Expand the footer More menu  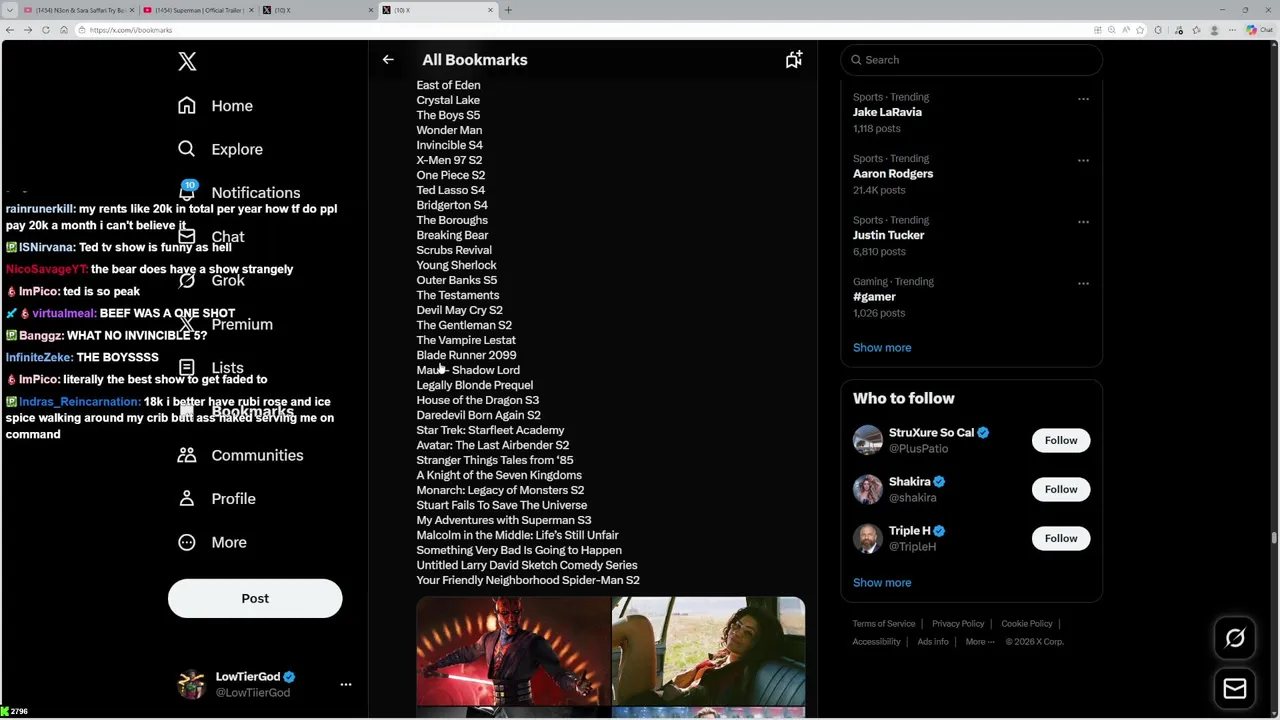click(980, 642)
